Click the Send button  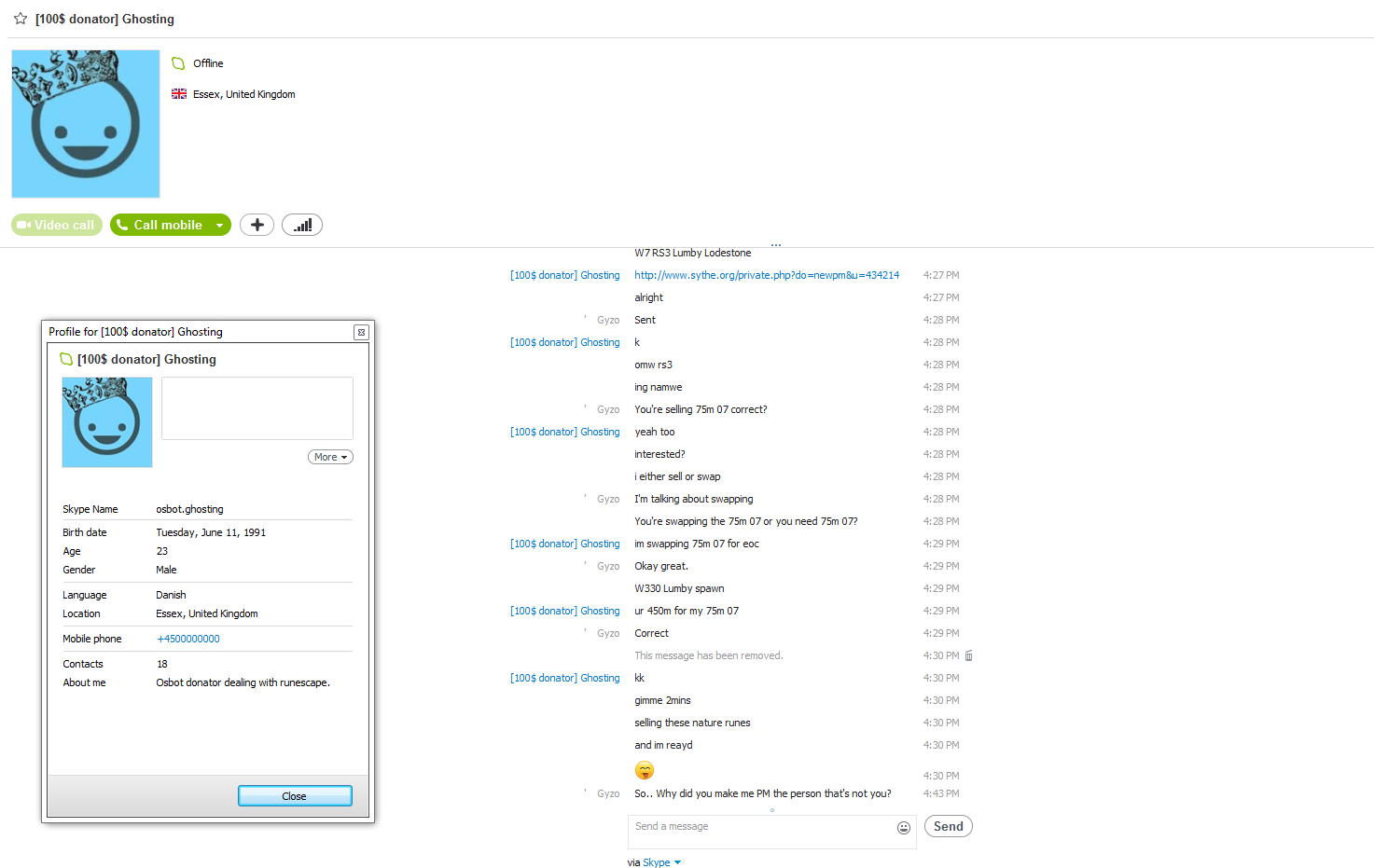point(949,826)
